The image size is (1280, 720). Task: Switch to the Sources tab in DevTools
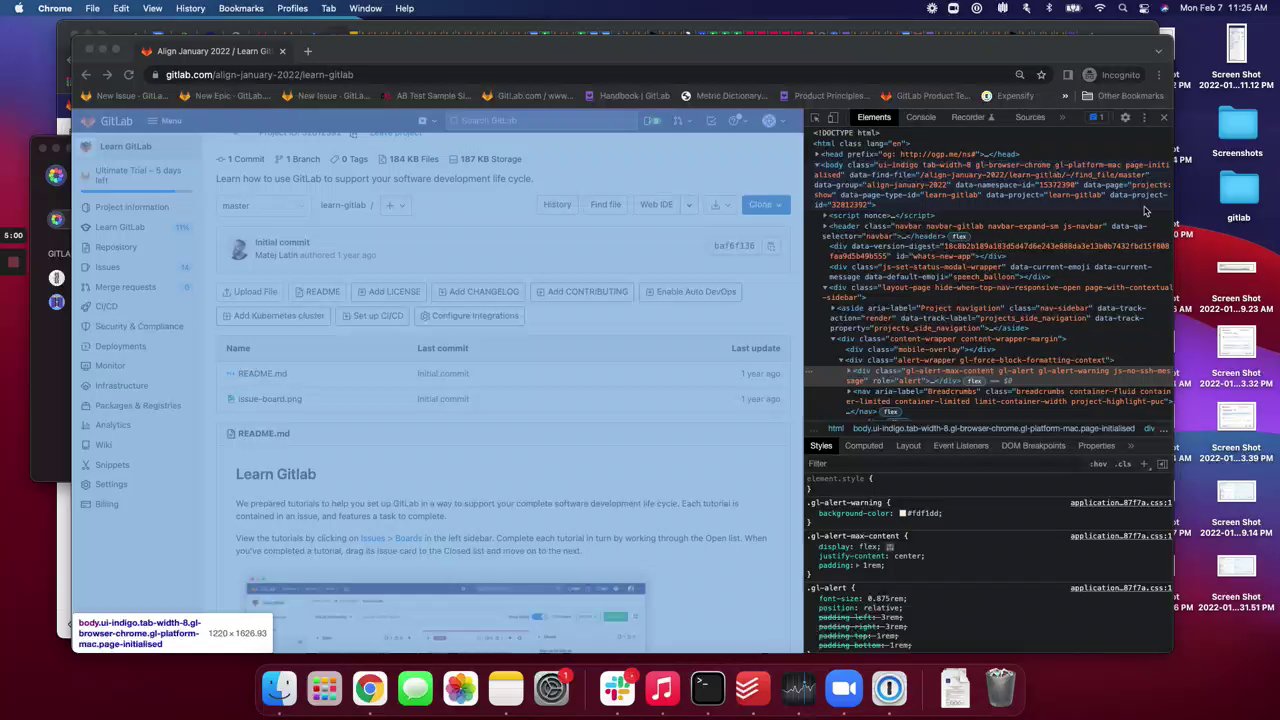(1030, 118)
